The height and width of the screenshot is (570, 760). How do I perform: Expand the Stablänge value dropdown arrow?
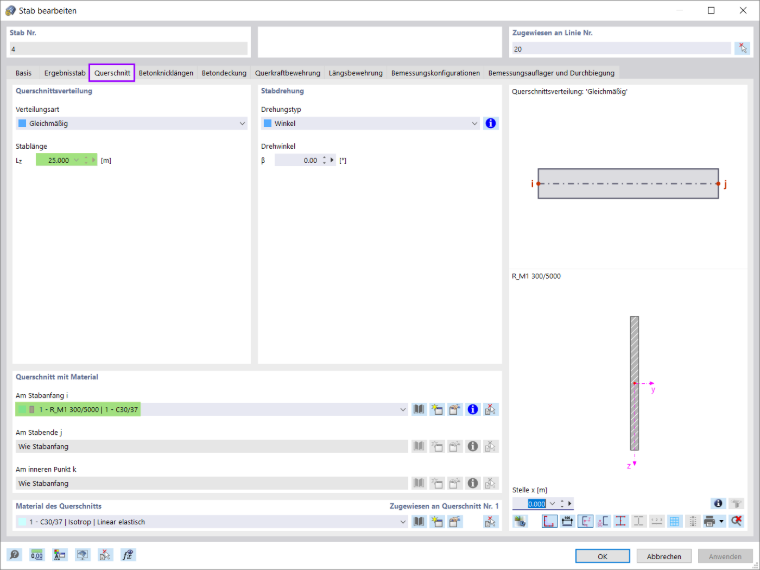tap(76, 160)
